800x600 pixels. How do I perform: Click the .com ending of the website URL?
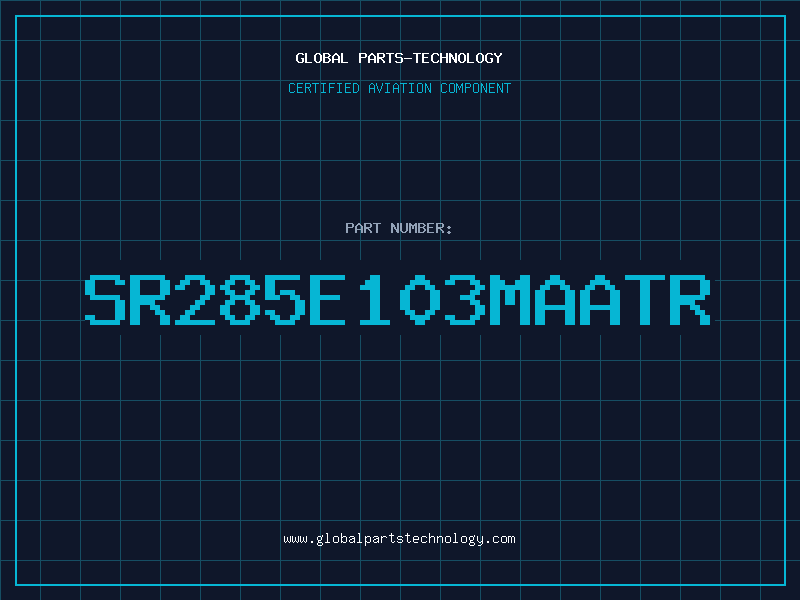[x=500, y=539]
